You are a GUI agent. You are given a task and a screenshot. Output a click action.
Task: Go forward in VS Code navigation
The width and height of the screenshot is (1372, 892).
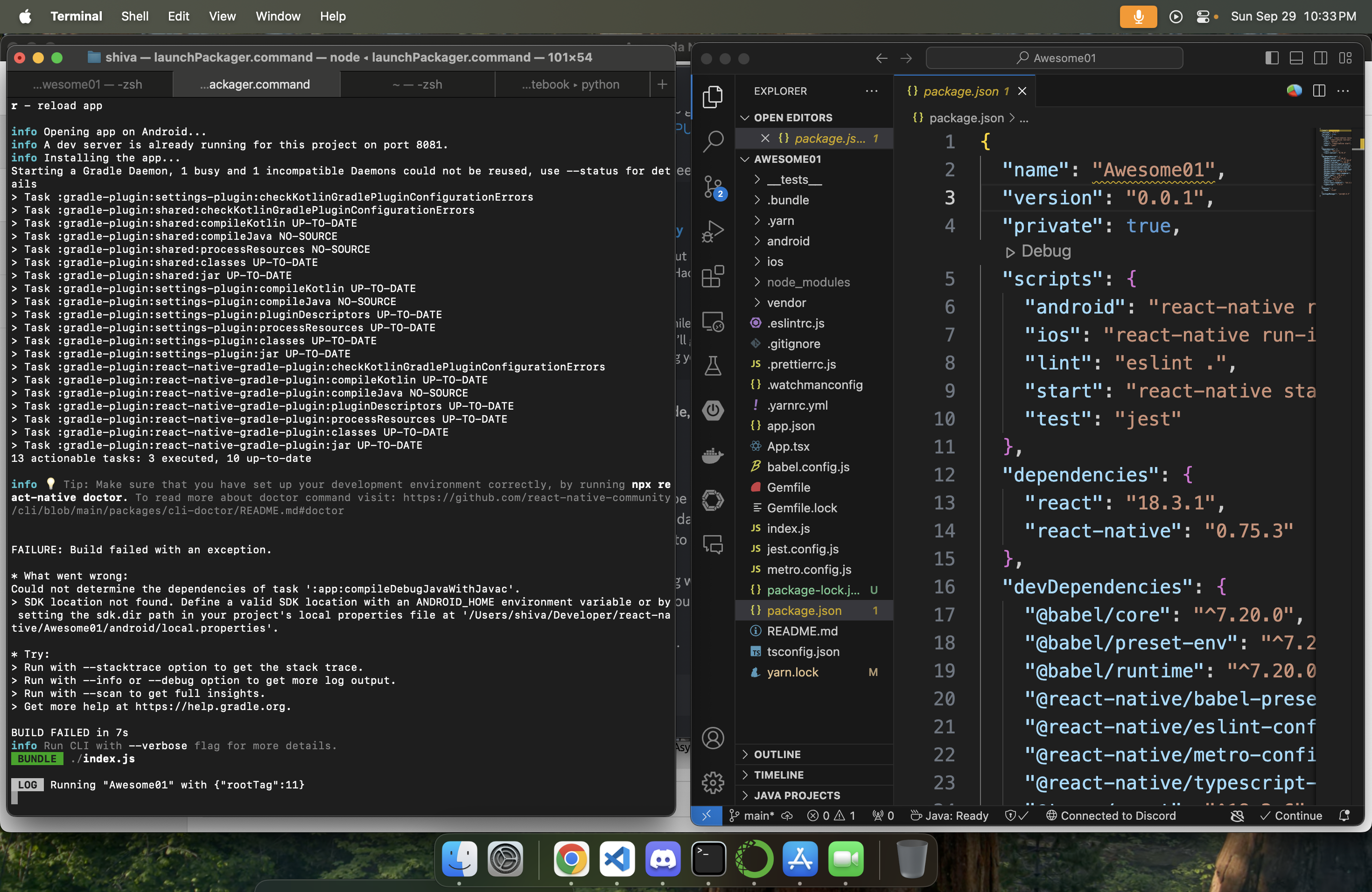[906, 58]
